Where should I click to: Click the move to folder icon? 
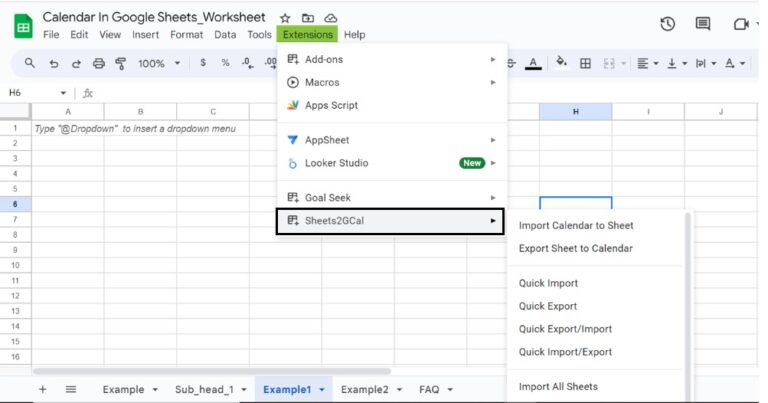308,18
